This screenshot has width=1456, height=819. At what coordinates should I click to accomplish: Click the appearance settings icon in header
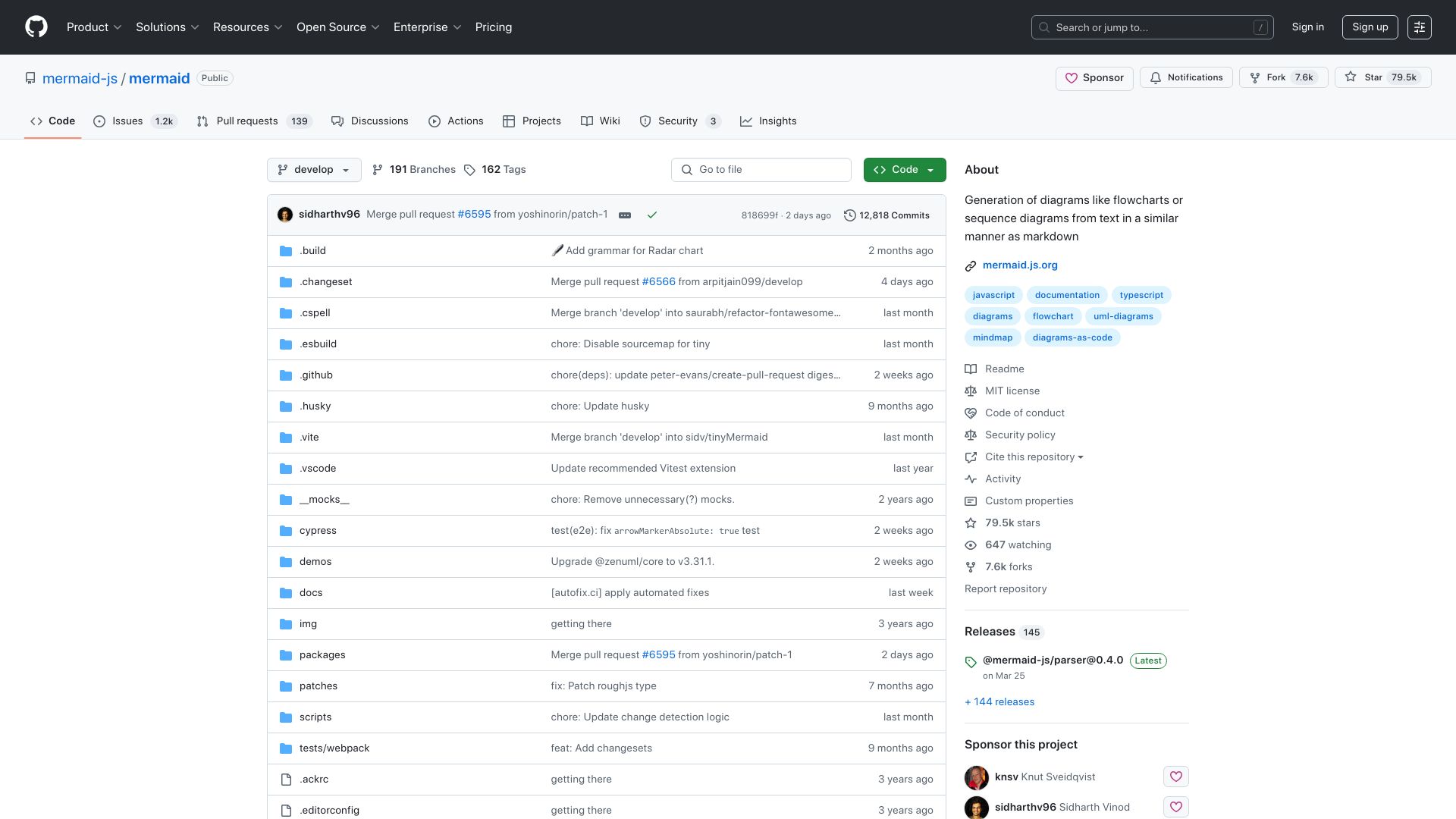click(x=1419, y=27)
